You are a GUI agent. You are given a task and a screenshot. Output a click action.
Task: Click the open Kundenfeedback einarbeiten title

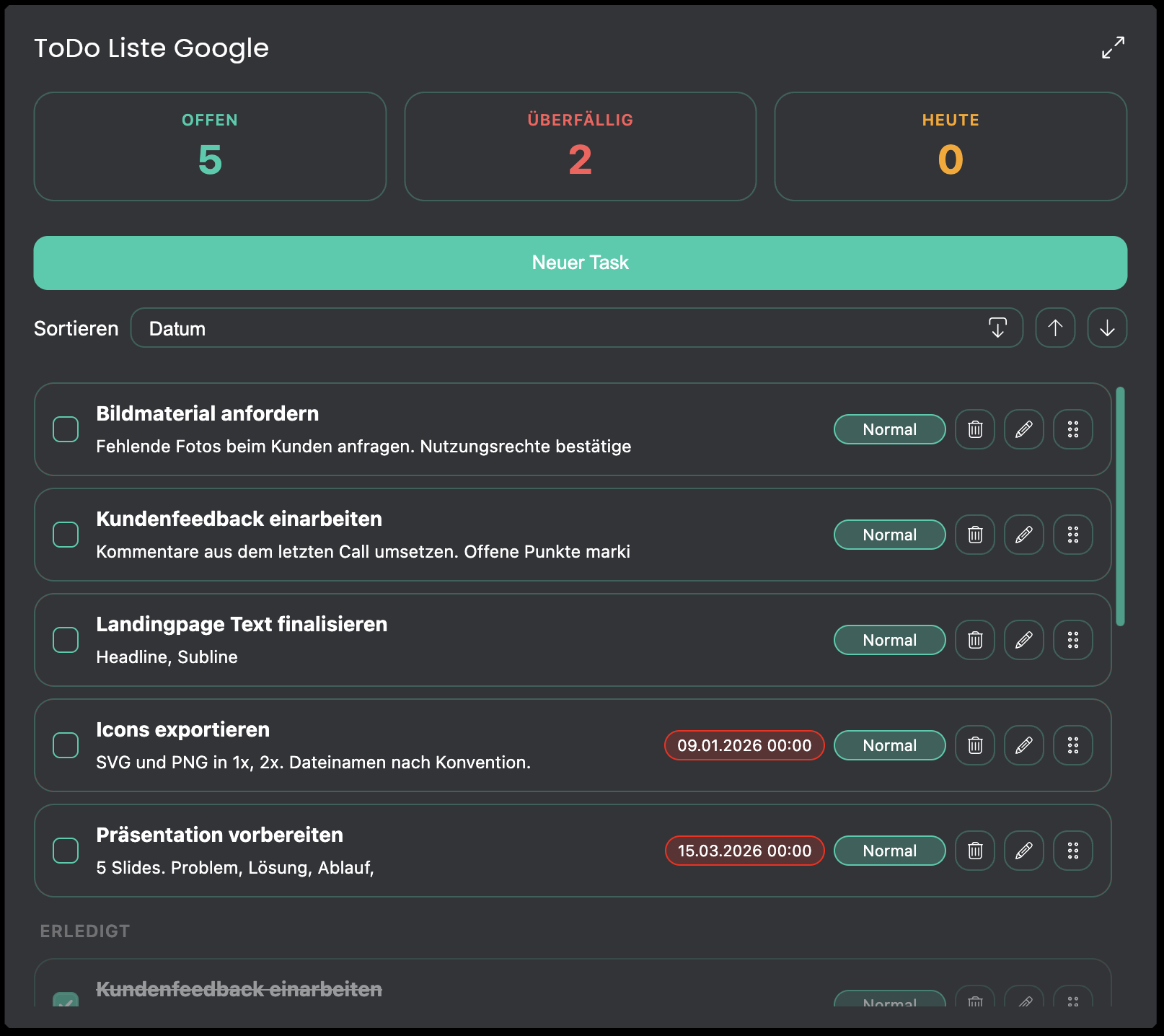pos(239,519)
